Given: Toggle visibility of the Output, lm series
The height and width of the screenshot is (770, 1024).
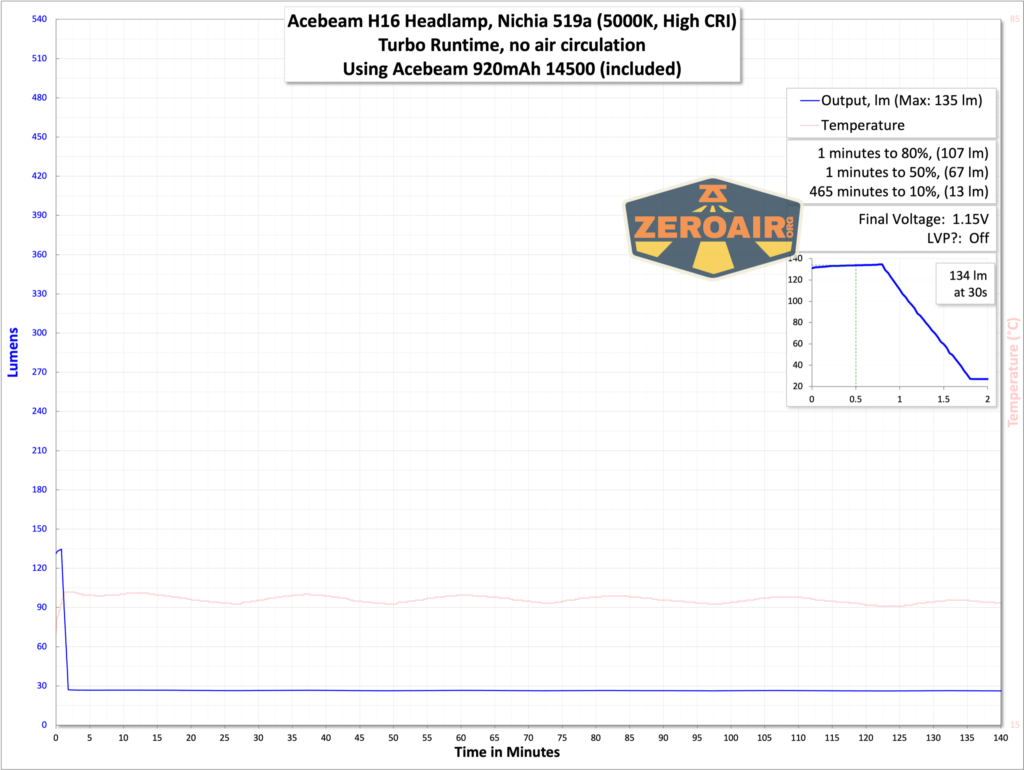Looking at the screenshot, I should pos(890,100).
